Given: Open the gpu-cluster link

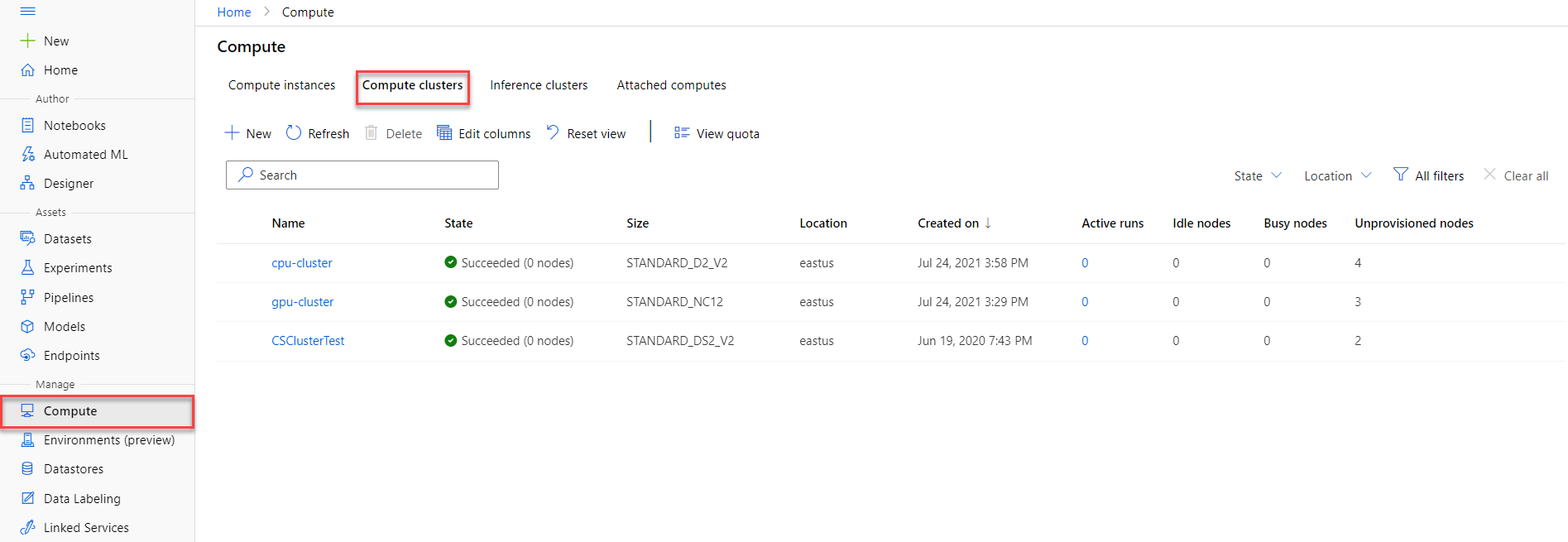Looking at the screenshot, I should (303, 301).
